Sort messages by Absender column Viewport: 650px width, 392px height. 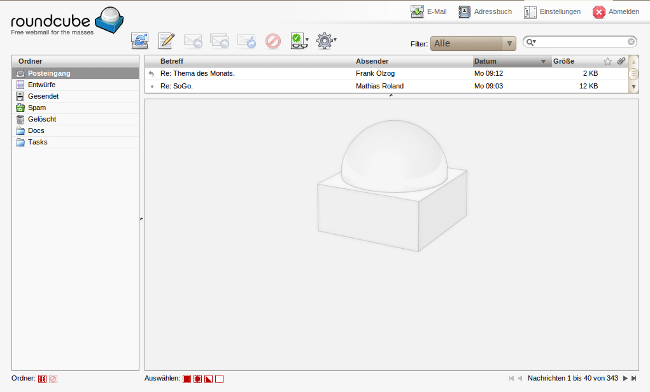coord(372,61)
